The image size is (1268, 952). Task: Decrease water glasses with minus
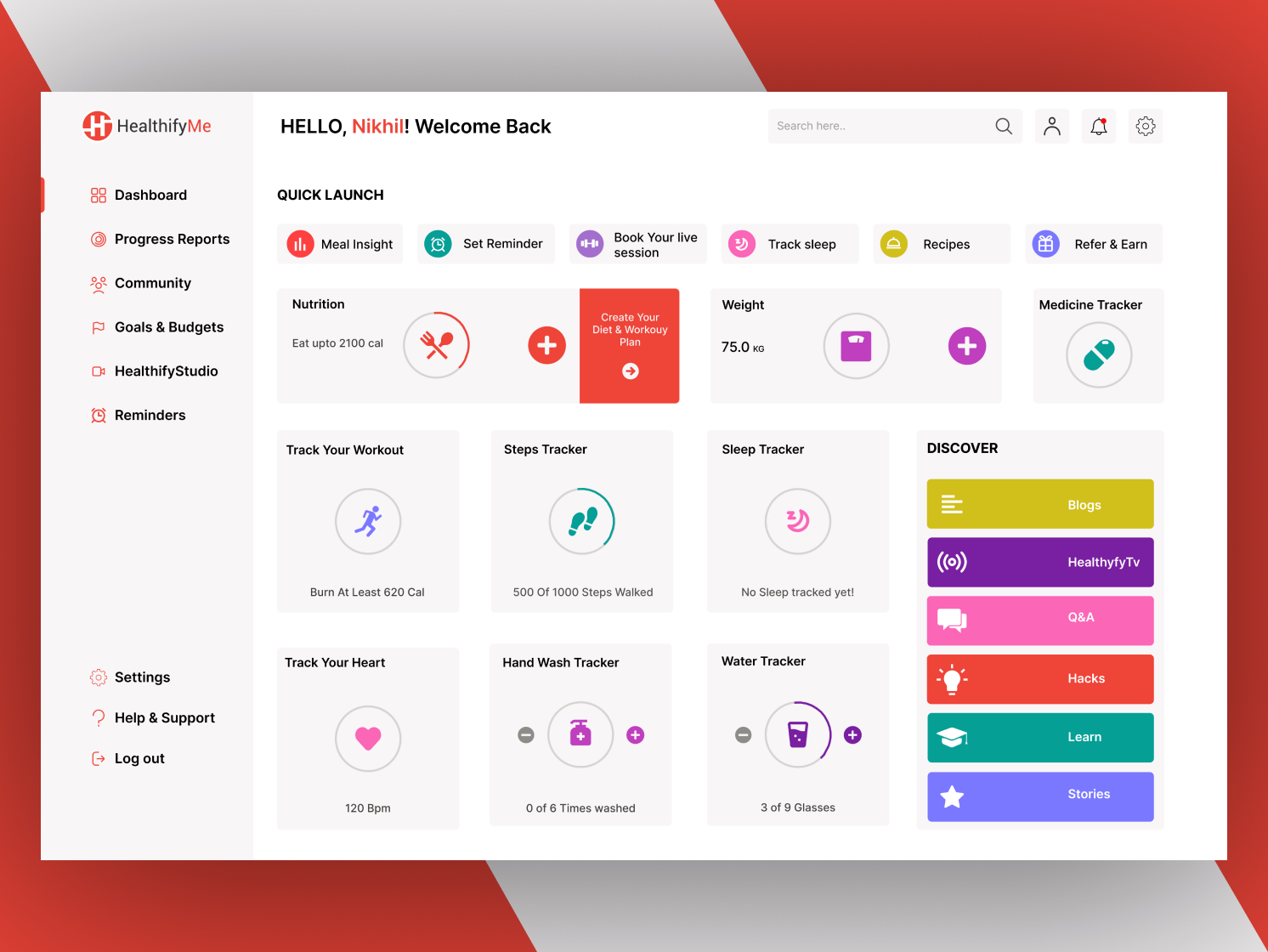click(x=744, y=735)
